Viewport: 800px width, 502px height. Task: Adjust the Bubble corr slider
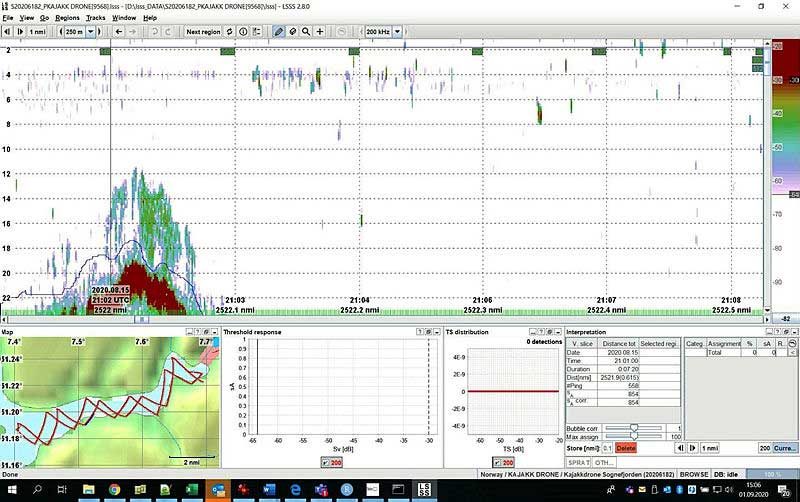click(633, 427)
